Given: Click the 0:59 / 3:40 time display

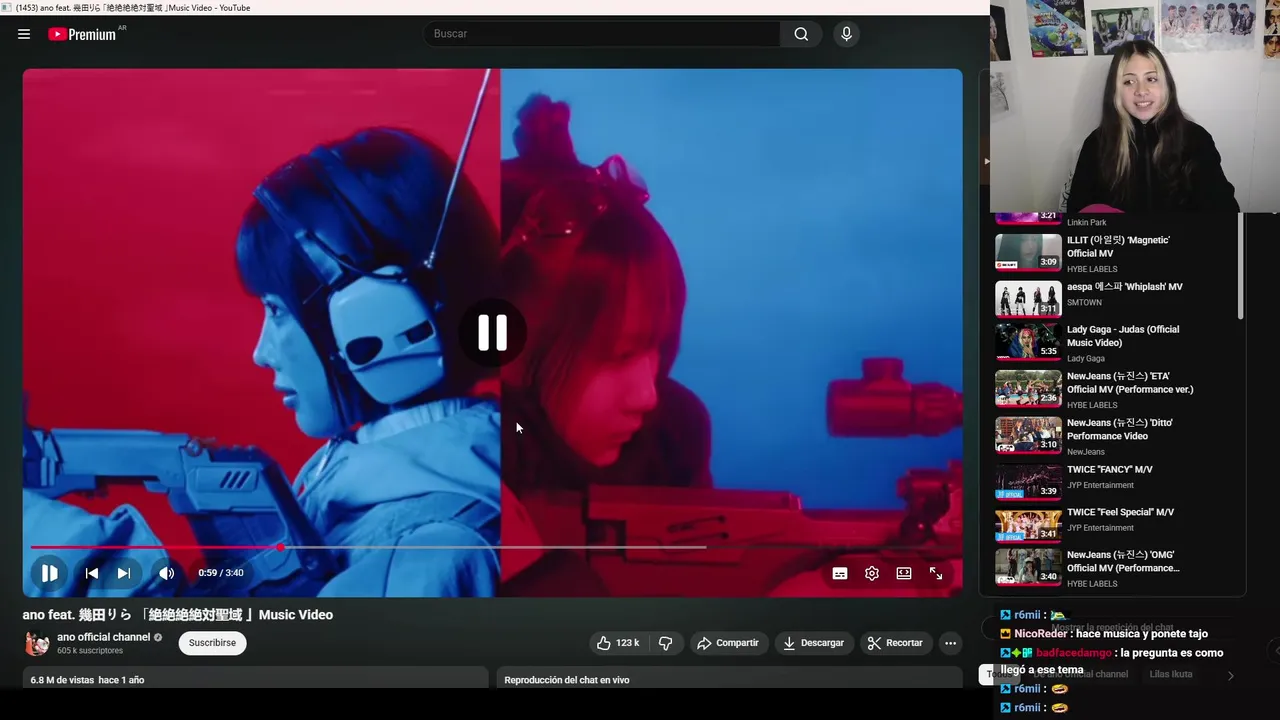Looking at the screenshot, I should coord(221,573).
